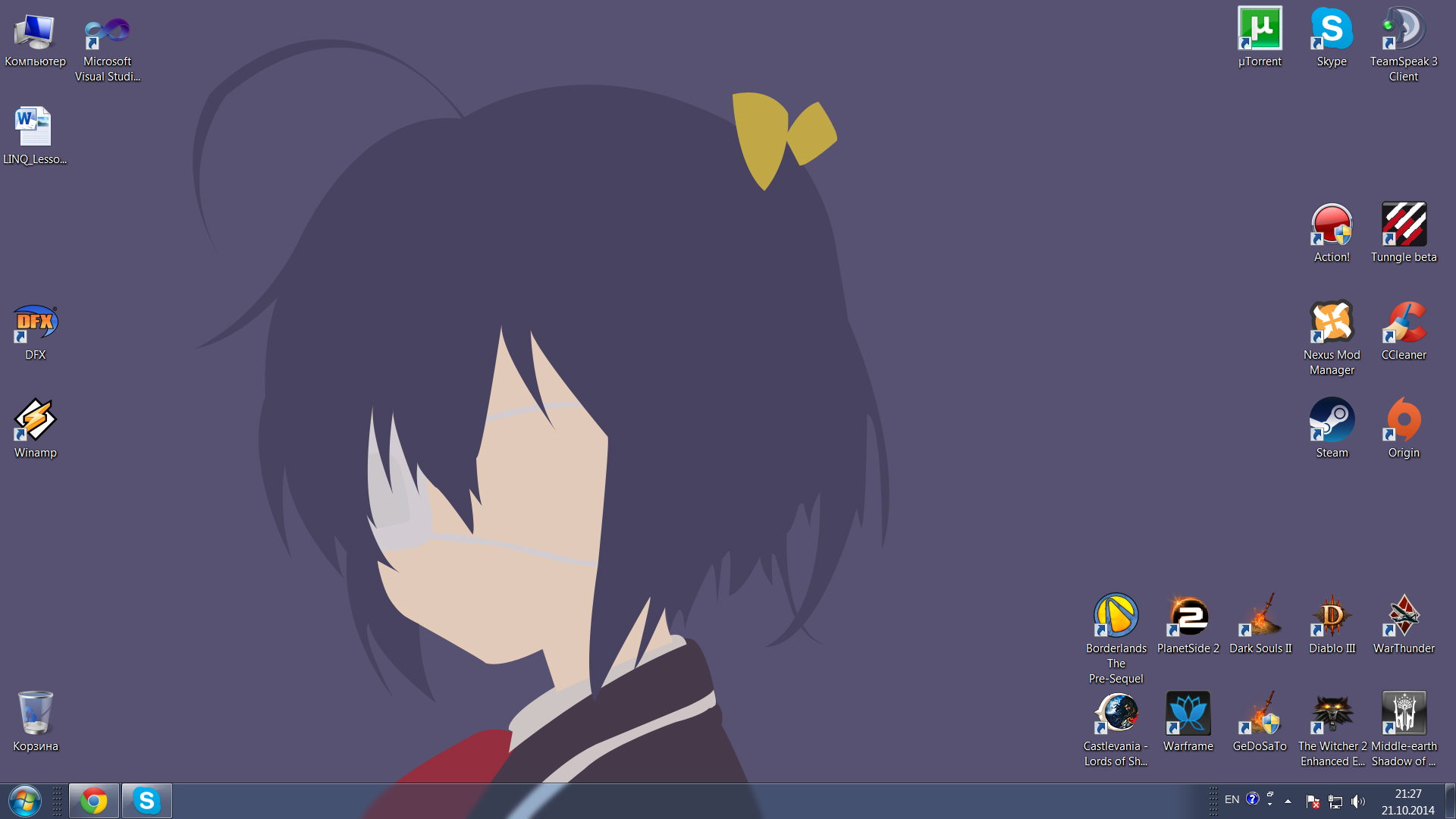Select the Winamp desktop icon

point(35,421)
